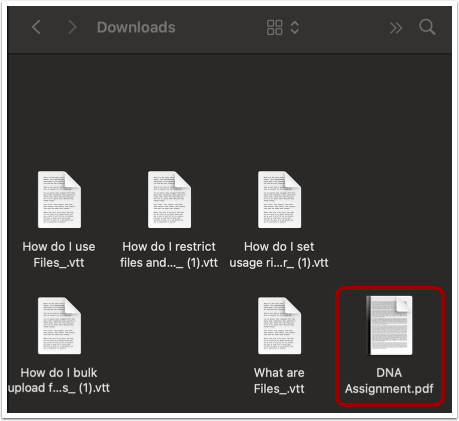Click the file name 'How do I use Files_.vtt'

pos(59,255)
